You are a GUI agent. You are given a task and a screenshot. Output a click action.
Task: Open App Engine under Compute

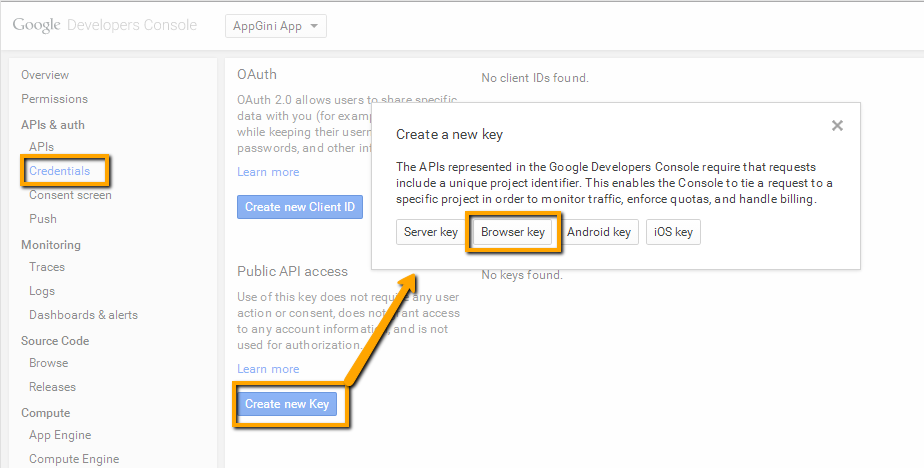tap(60, 435)
